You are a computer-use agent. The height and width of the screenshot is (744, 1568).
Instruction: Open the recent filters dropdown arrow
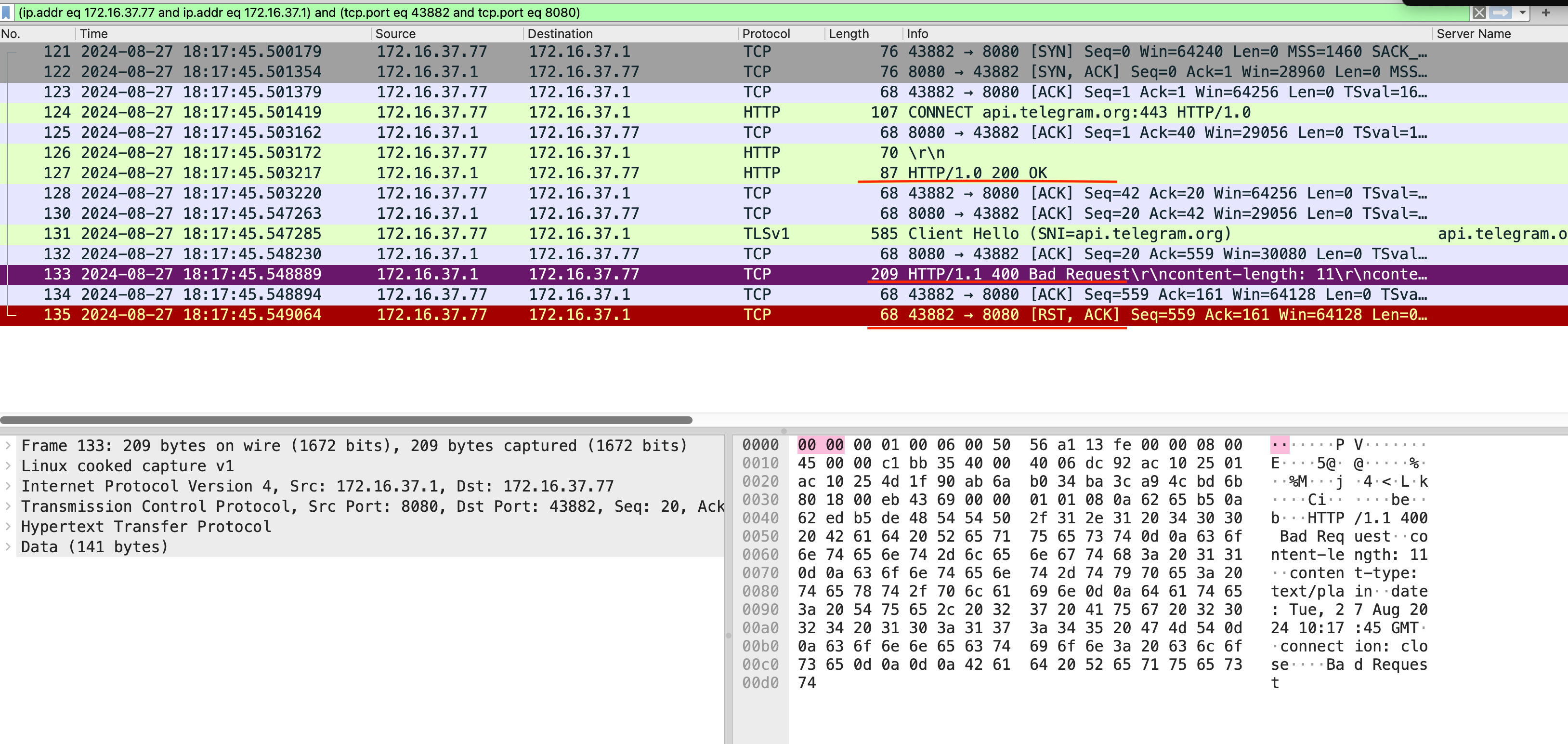coord(1522,12)
